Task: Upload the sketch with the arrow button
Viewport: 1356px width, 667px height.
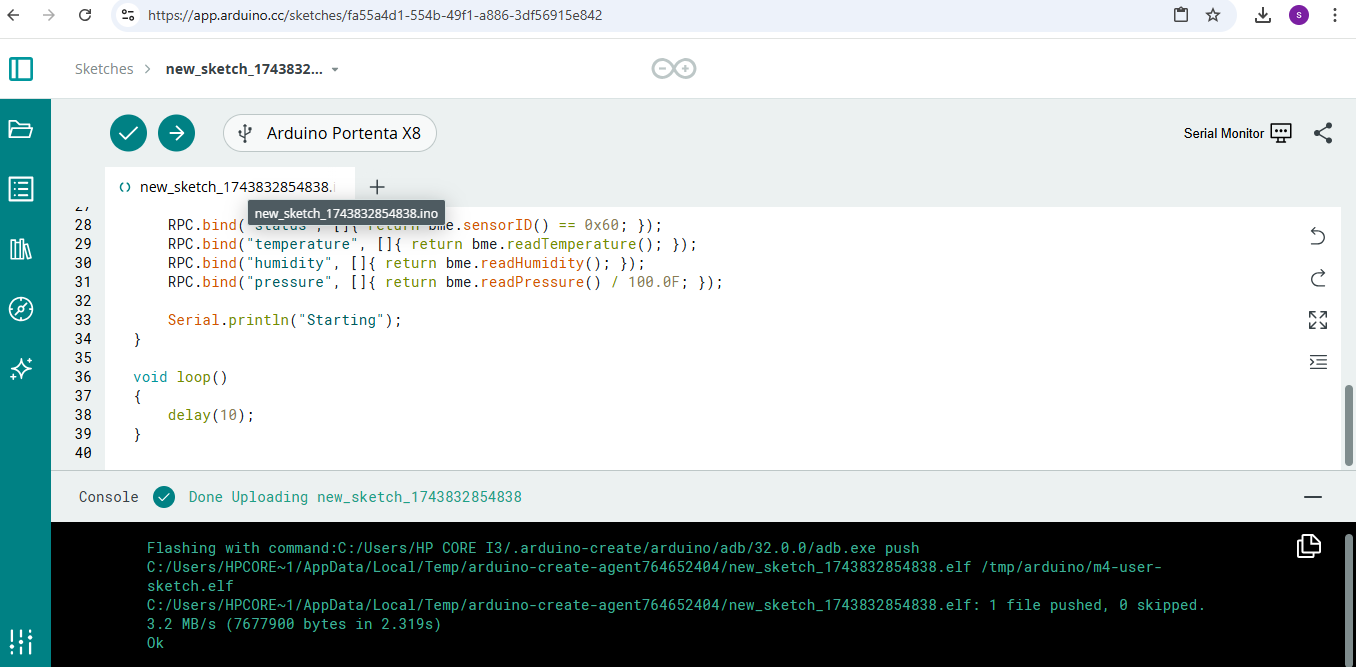Action: click(x=176, y=132)
